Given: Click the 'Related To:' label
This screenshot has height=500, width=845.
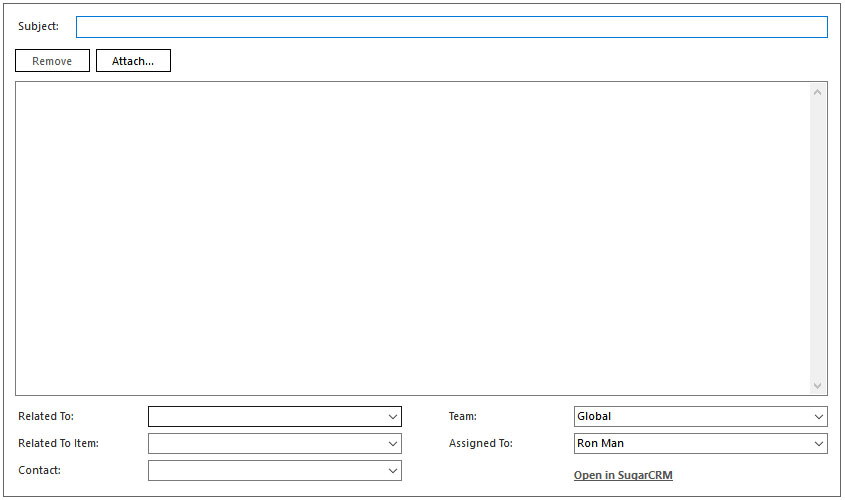Looking at the screenshot, I should pos(46,416).
